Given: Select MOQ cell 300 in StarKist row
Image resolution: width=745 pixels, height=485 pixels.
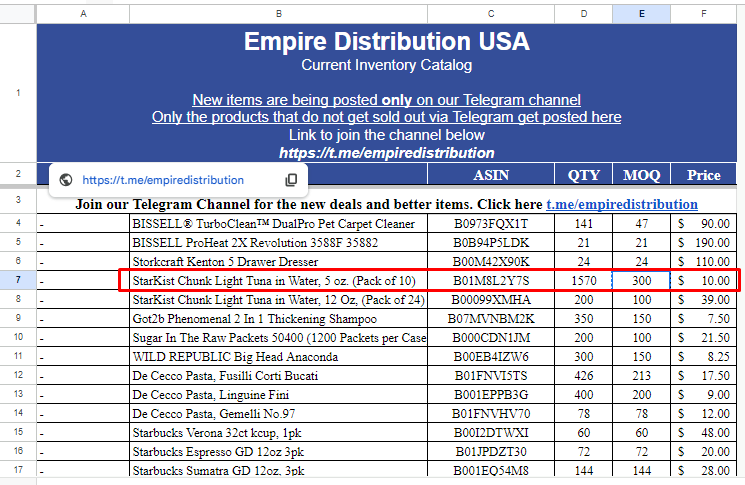Looking at the screenshot, I should point(641,280).
